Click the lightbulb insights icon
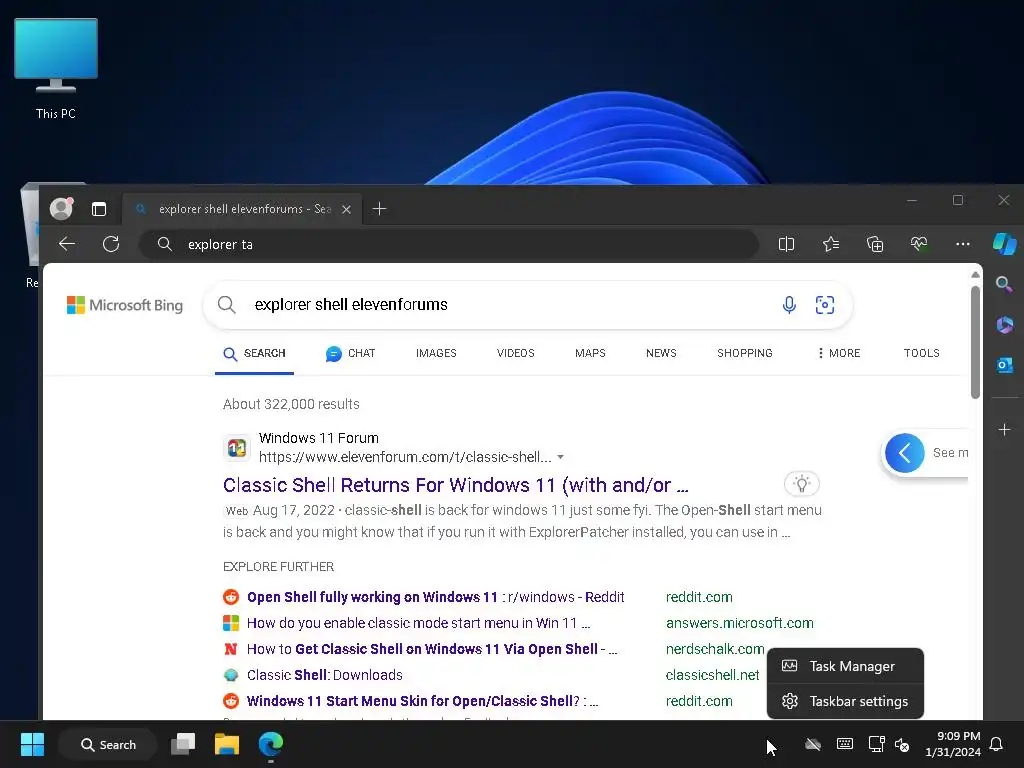1024x768 pixels. point(801,484)
